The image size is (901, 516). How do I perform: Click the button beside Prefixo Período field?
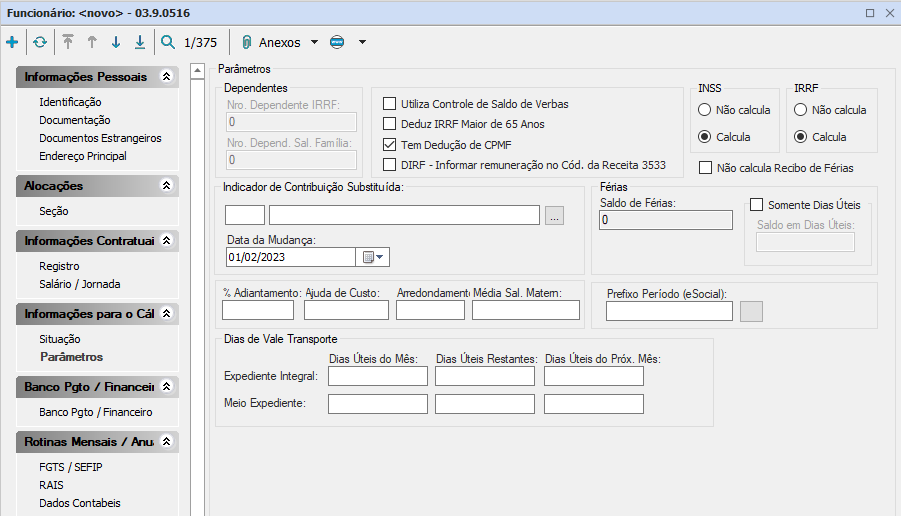(x=750, y=311)
